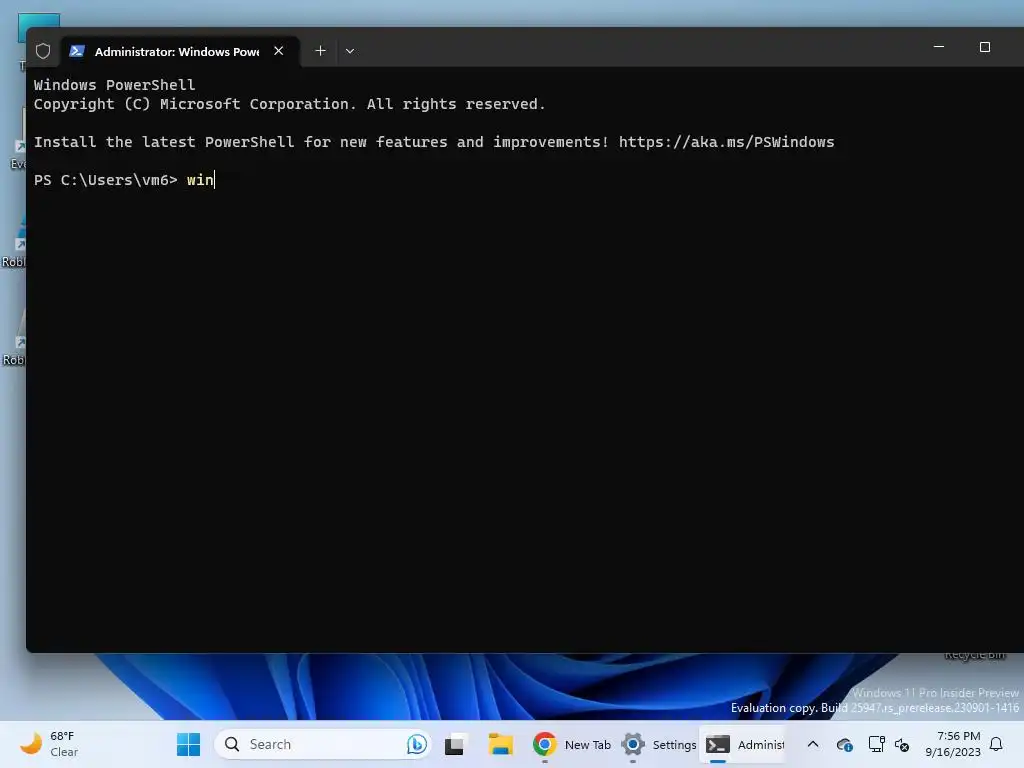Click the Microsoft Corporation copyright line
The height and width of the screenshot is (768, 1024).
pyautogui.click(x=289, y=104)
